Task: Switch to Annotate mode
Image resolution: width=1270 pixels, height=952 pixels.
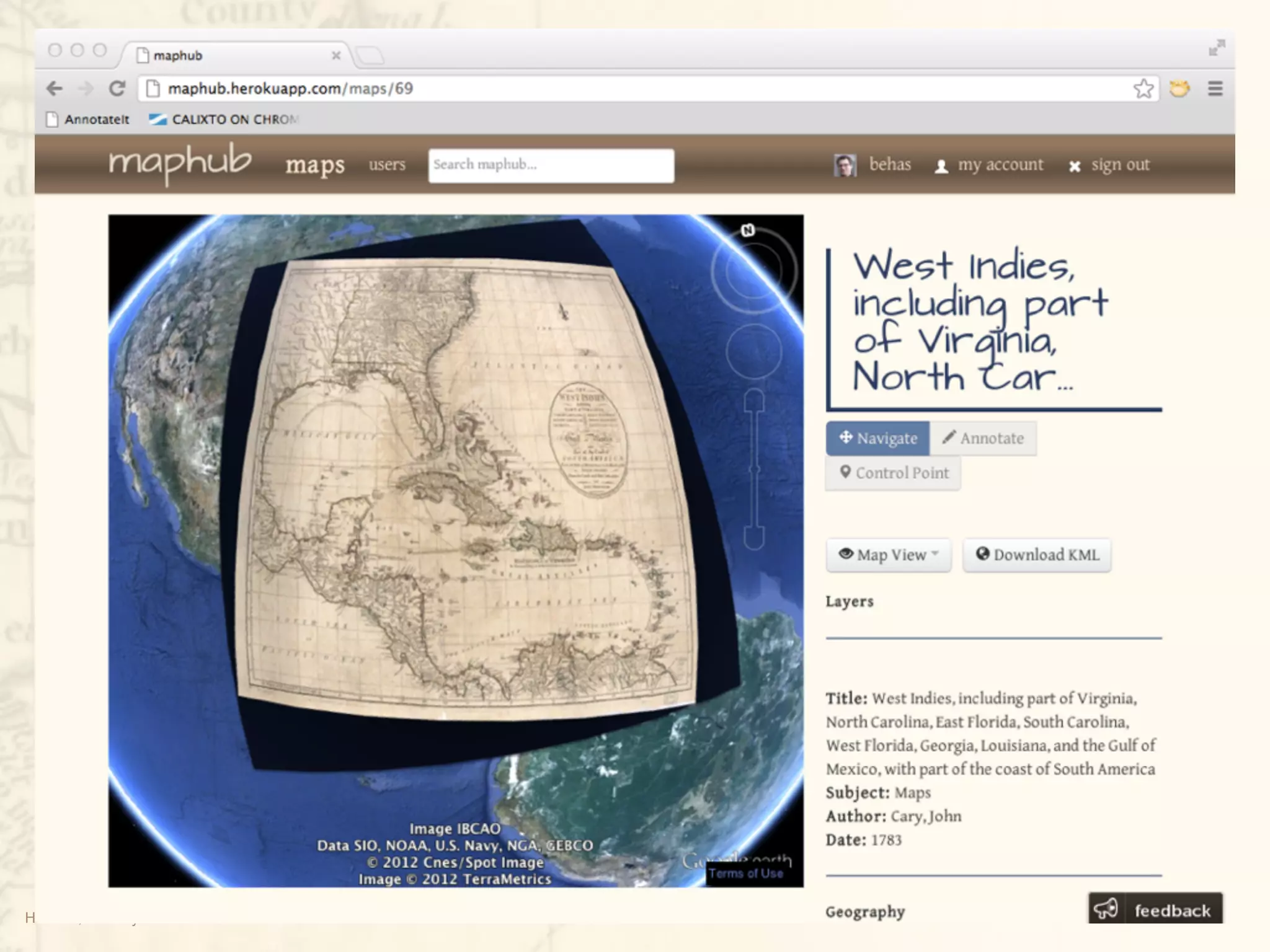Action: 983,438
